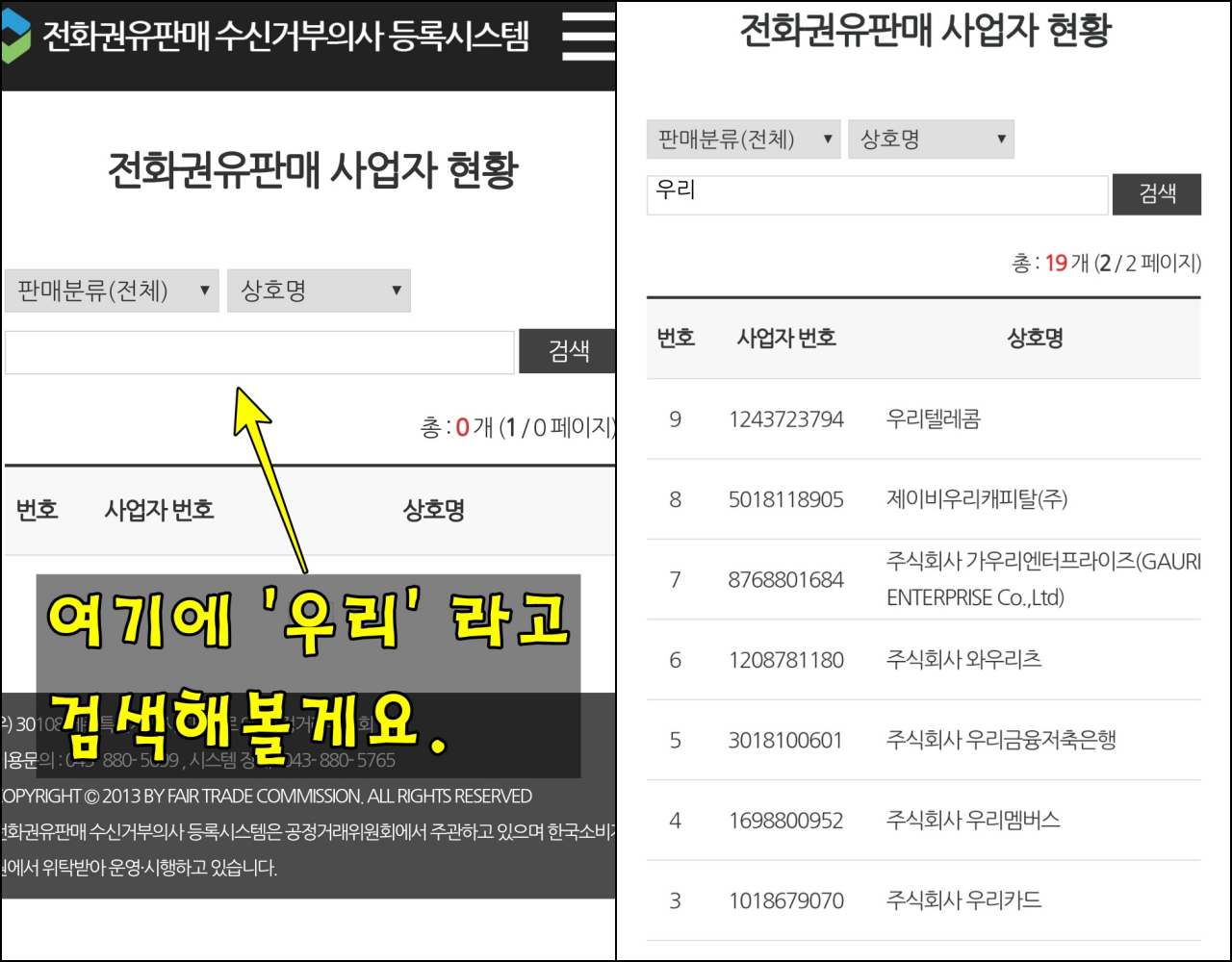Screen dimensions: 1232x962
Task: Click business number 3018100601
Action: pyautogui.click(x=786, y=741)
